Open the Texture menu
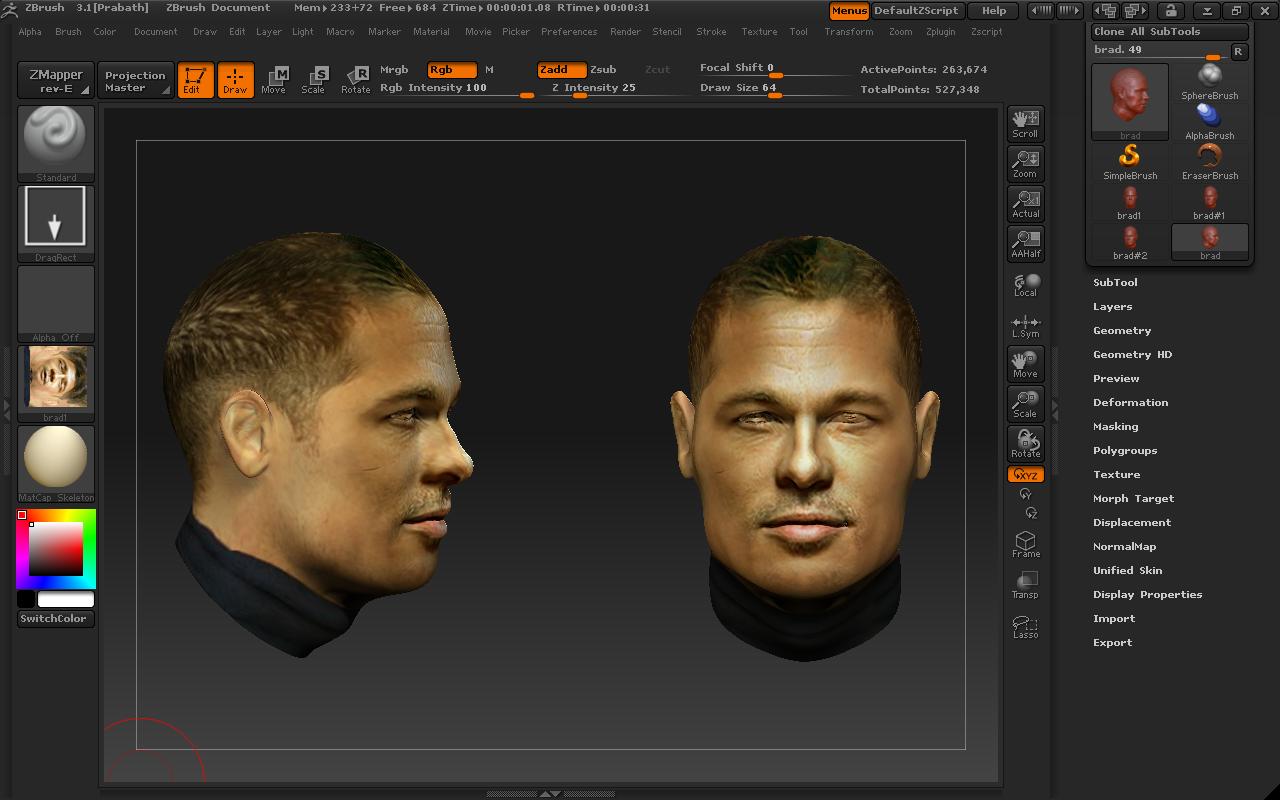The height and width of the screenshot is (800, 1280). tap(759, 32)
